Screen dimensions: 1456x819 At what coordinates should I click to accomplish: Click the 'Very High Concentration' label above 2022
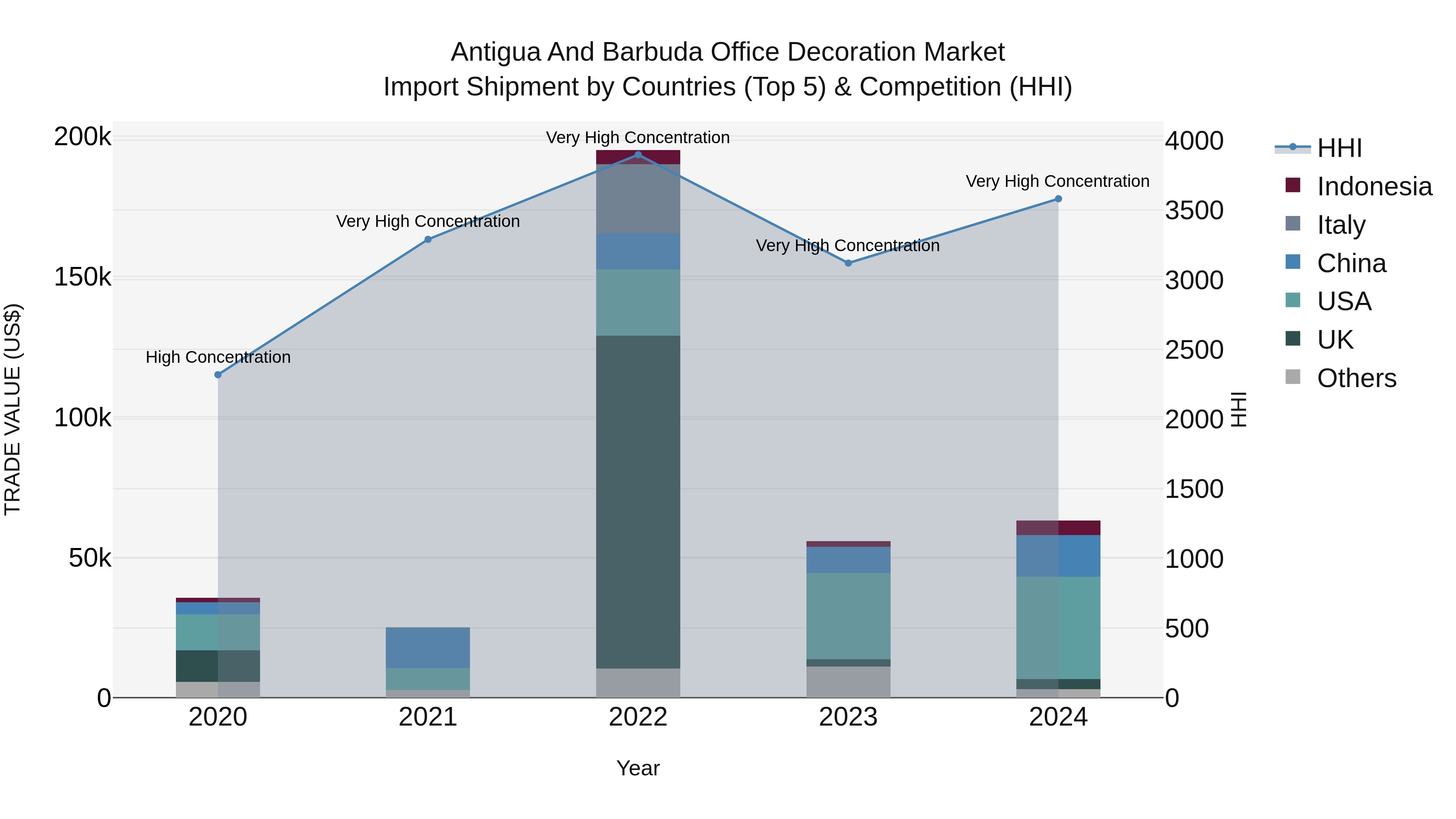(638, 138)
